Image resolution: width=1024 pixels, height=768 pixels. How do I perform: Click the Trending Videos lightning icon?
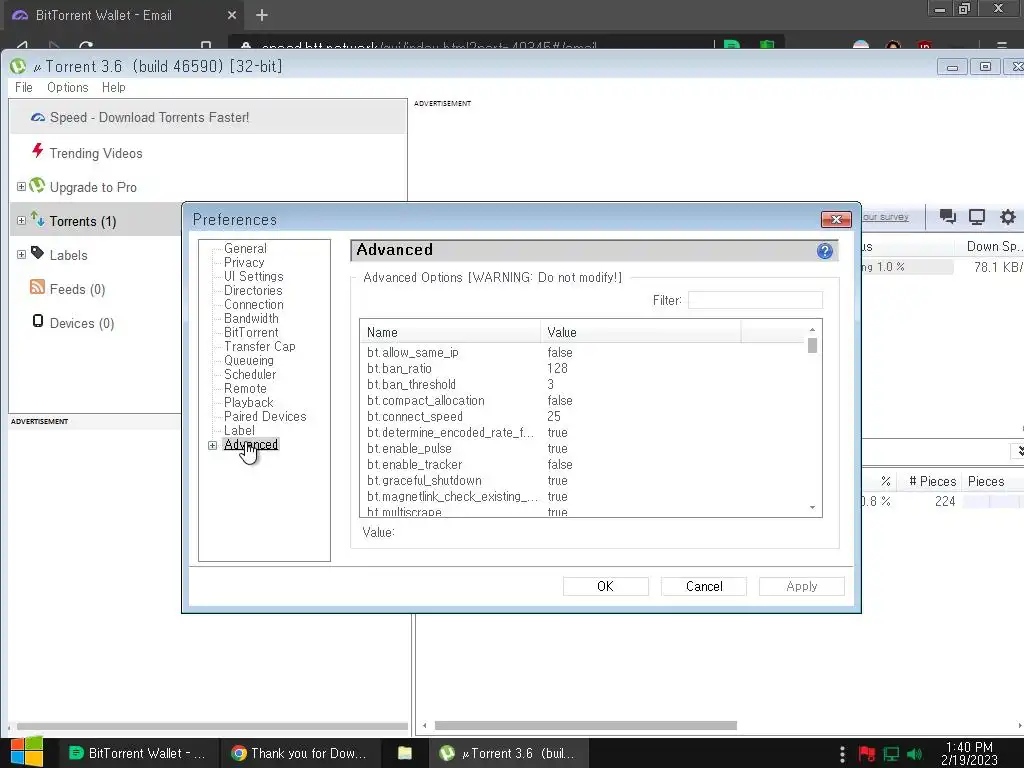[x=38, y=152]
